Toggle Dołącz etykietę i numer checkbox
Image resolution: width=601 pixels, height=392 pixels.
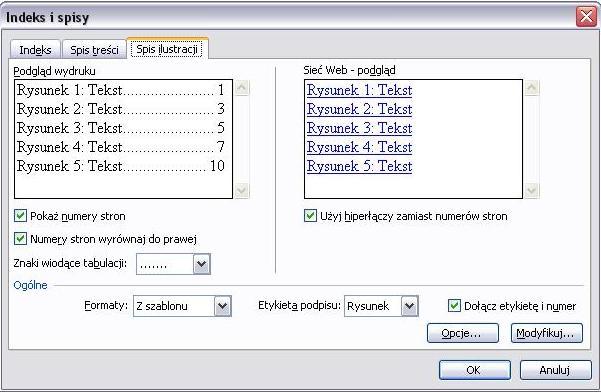454,306
